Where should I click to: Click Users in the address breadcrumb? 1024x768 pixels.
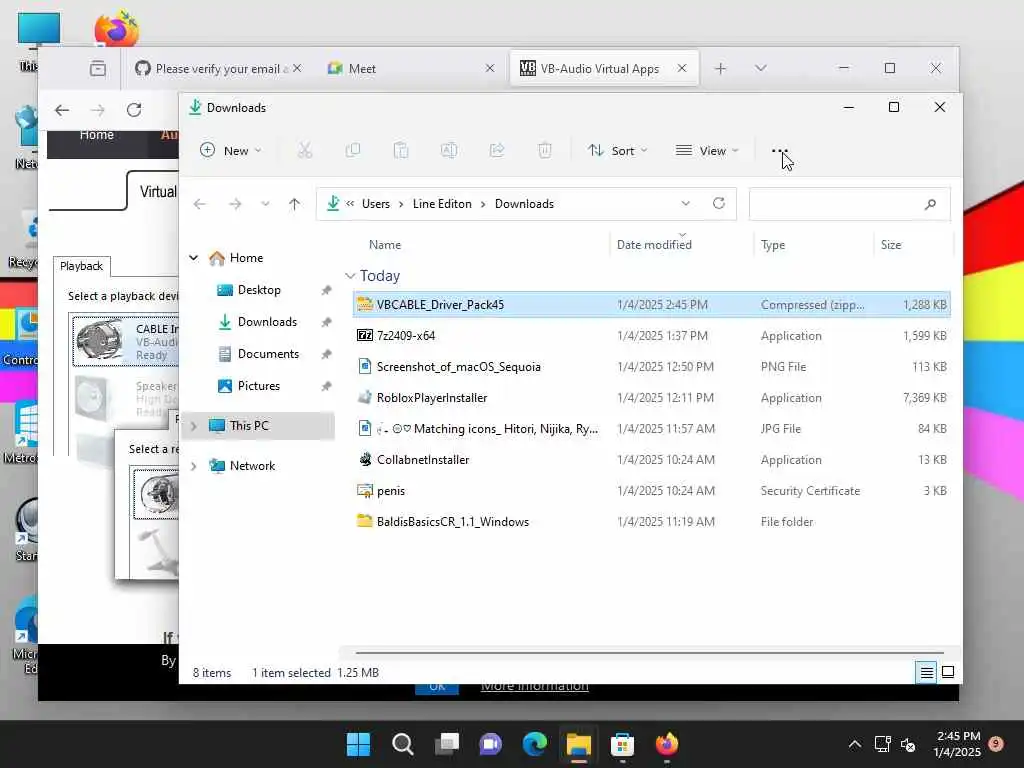click(x=376, y=204)
